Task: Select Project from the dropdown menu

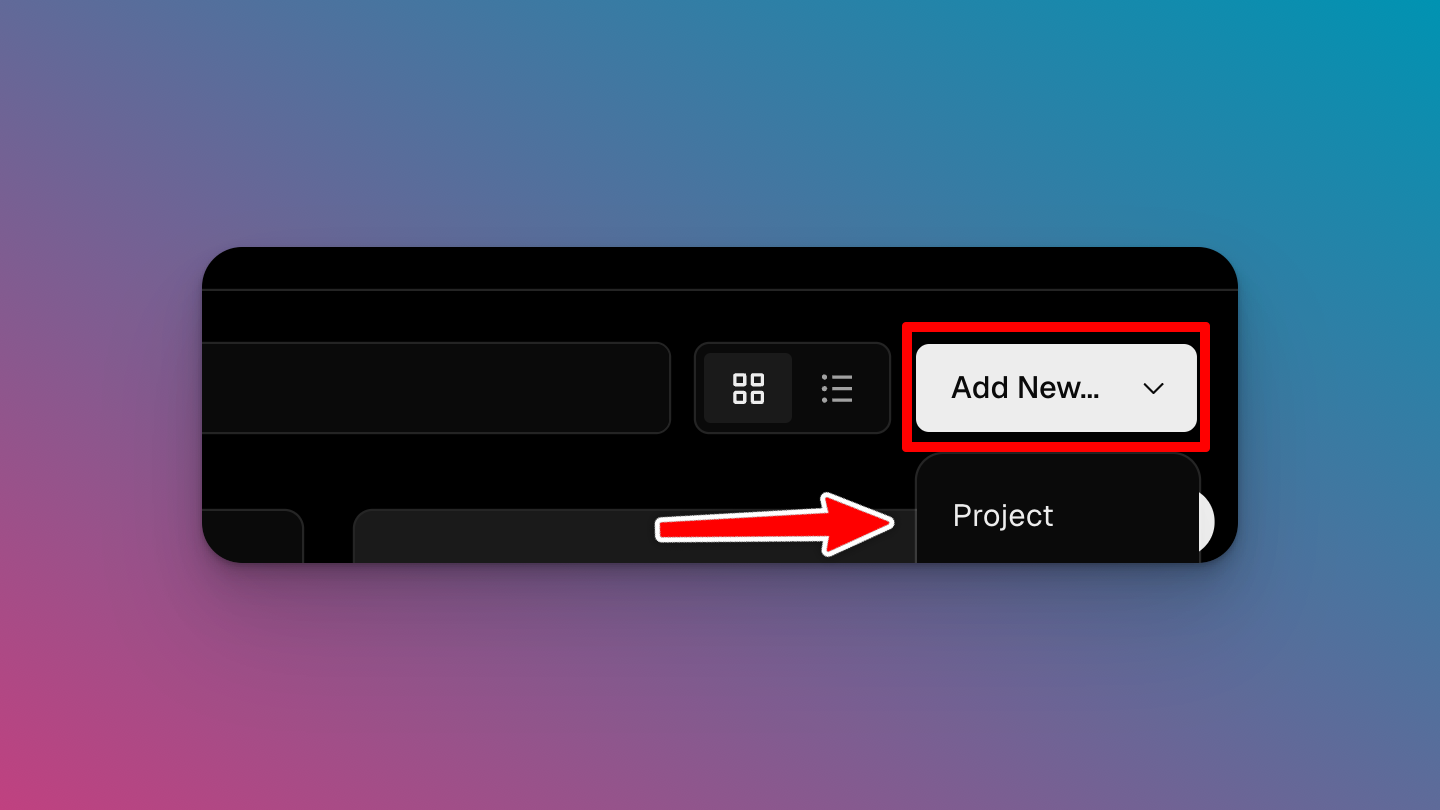Action: (1003, 515)
